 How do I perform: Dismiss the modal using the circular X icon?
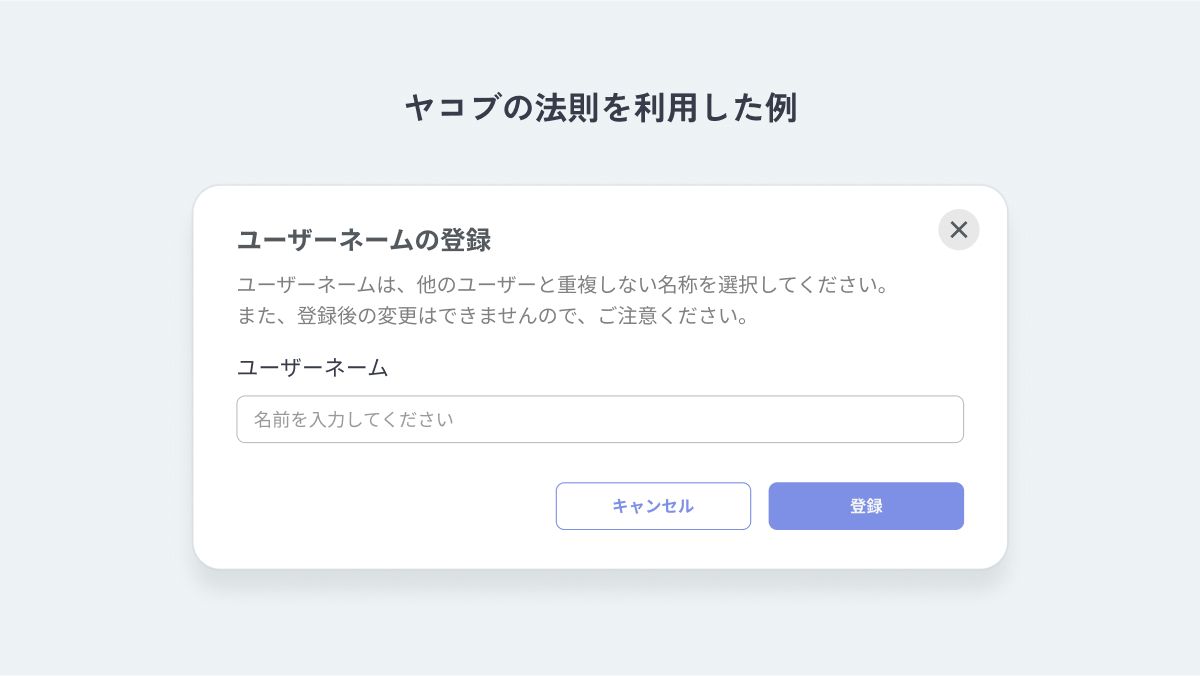958,230
